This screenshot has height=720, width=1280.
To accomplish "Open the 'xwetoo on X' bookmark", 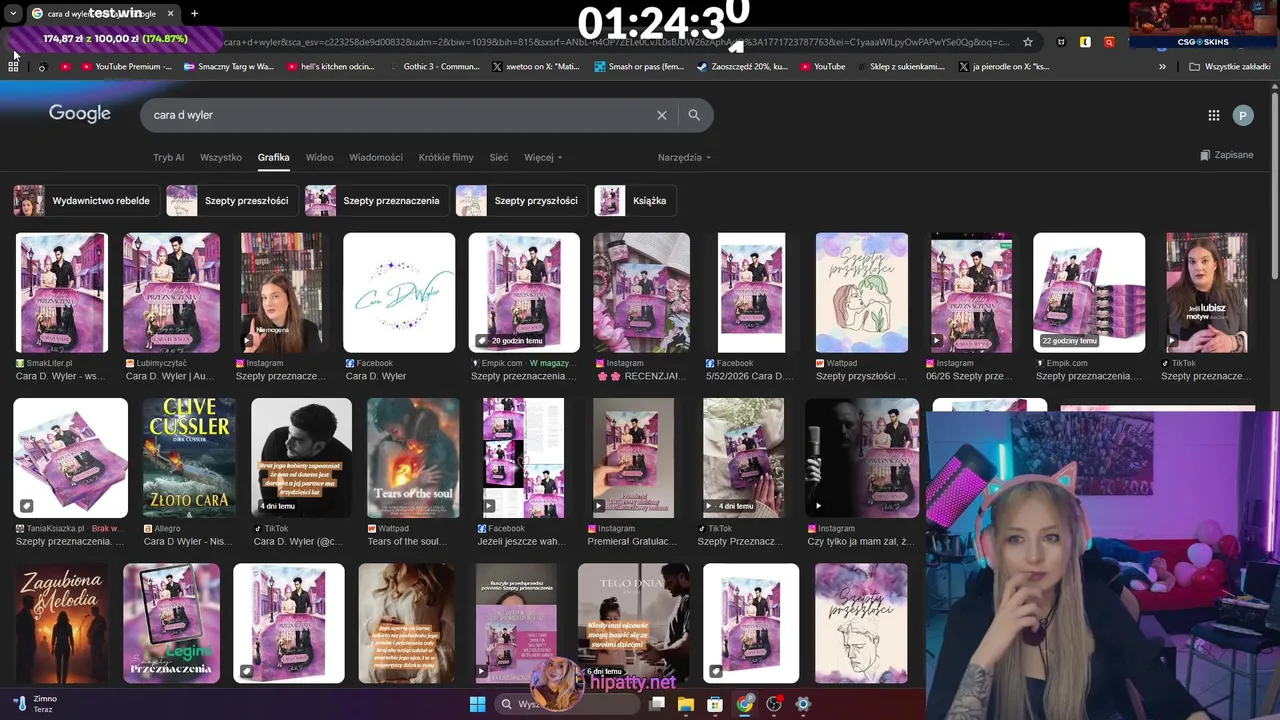I will pyautogui.click(x=536, y=67).
